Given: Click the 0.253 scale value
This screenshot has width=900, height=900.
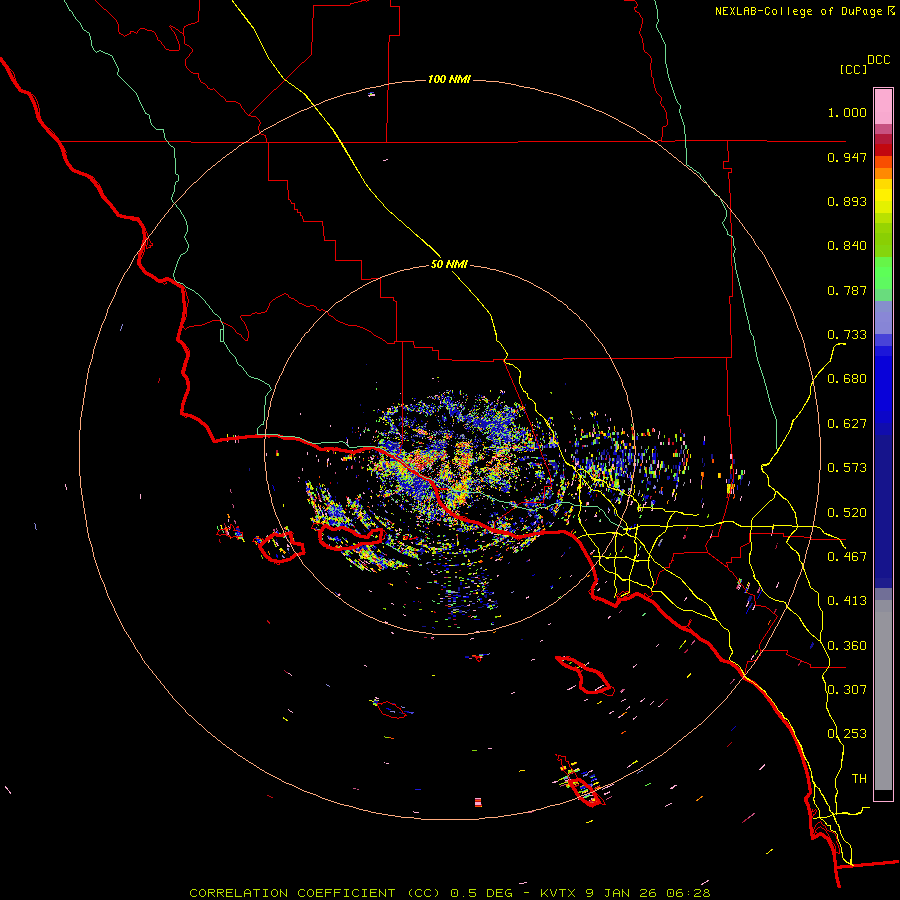Looking at the screenshot, I should pos(847,734).
